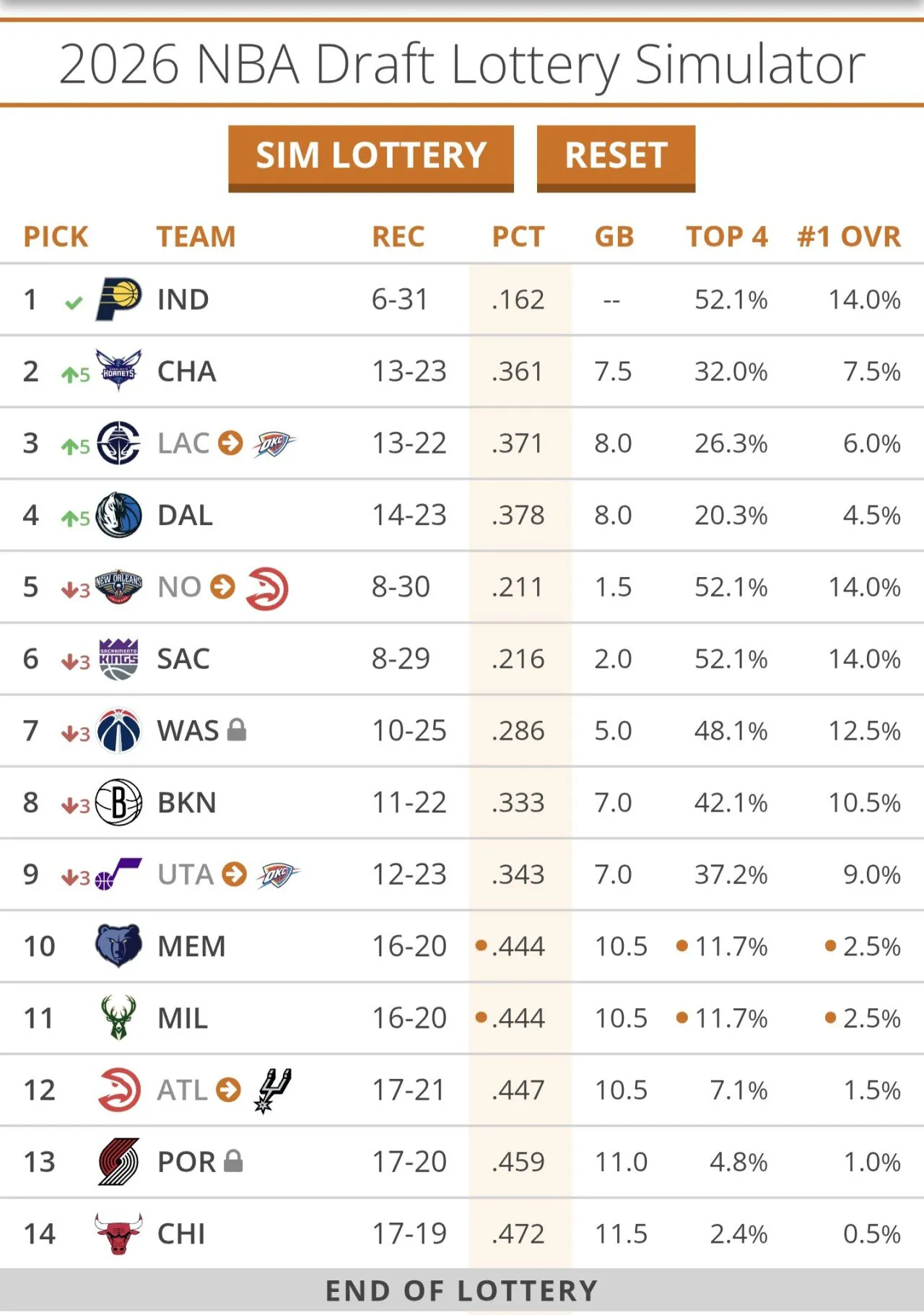Click the orange arrow next to LAC
924x1315 pixels.
pyautogui.click(x=230, y=443)
